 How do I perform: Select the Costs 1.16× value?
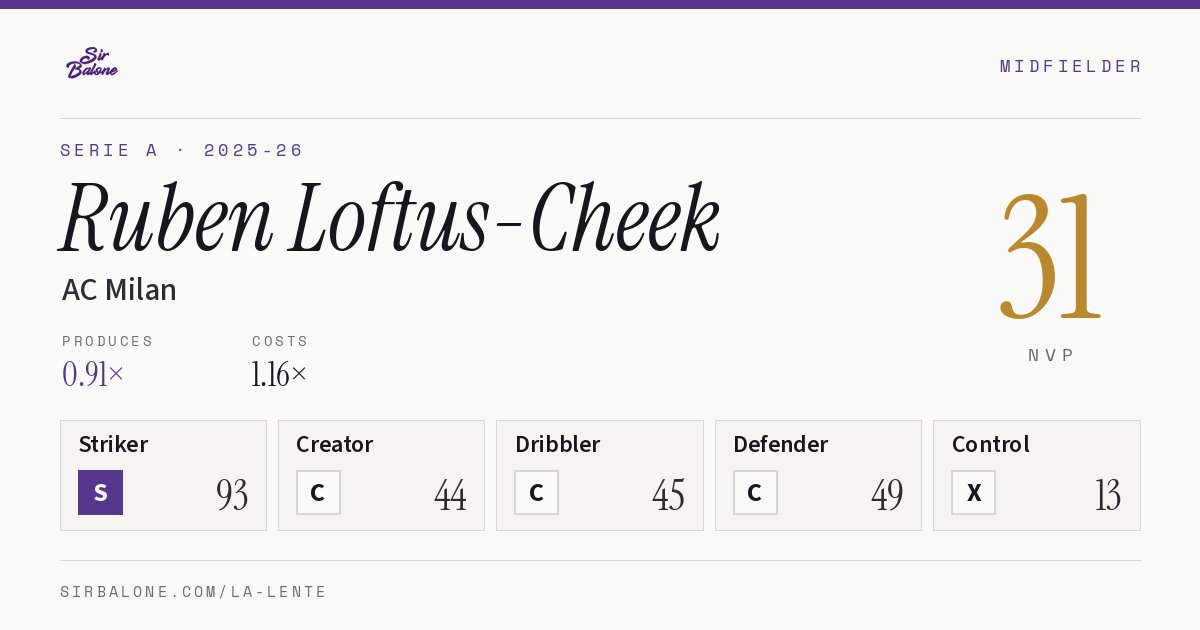click(x=279, y=374)
